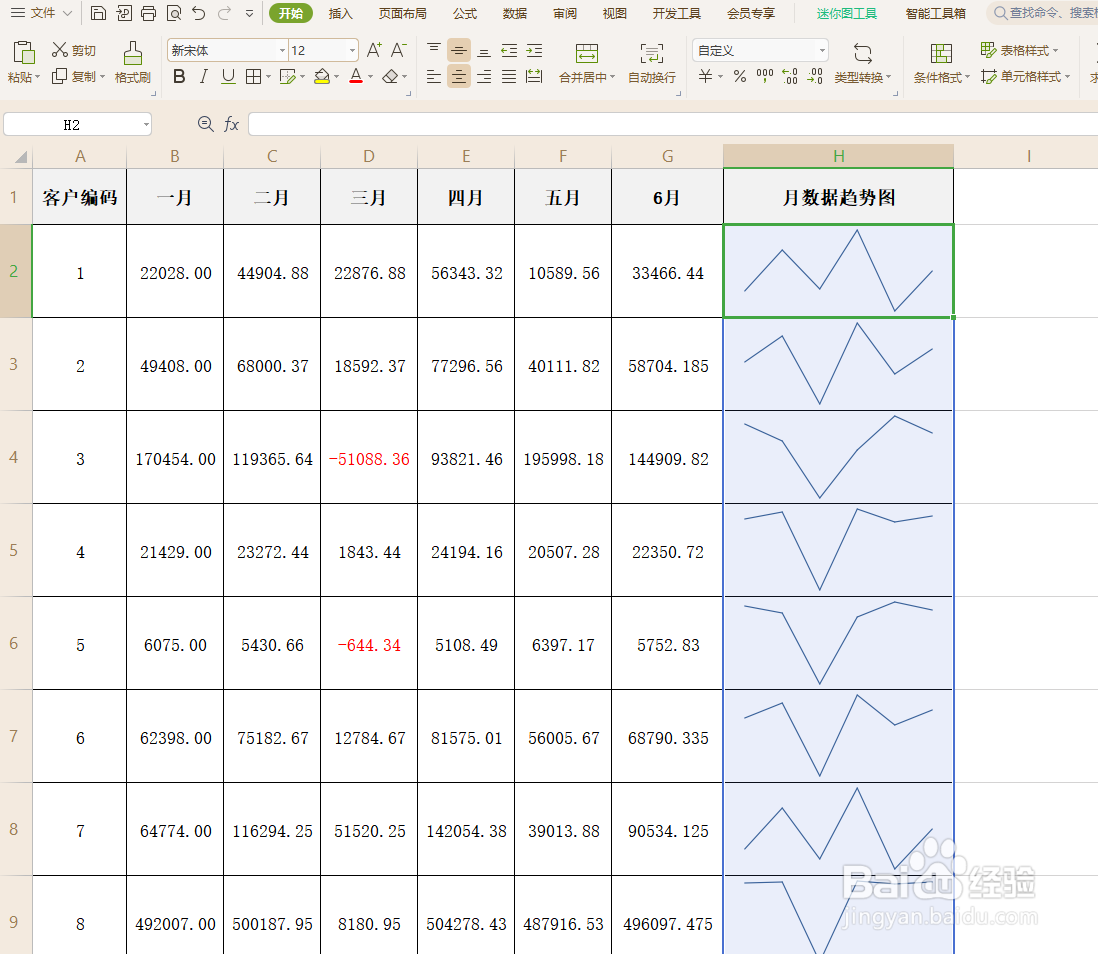Select row 5 header
Screen dimensions: 1098x954
15,550
